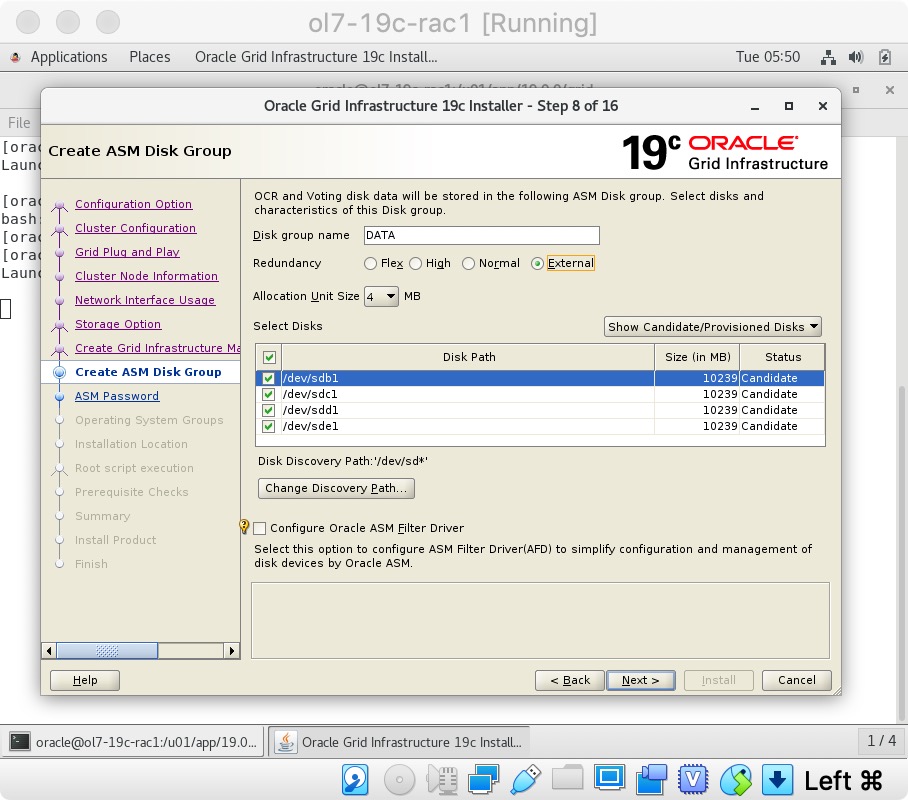Click the Applications menu foot icon
The height and width of the screenshot is (800, 908).
coord(16,57)
